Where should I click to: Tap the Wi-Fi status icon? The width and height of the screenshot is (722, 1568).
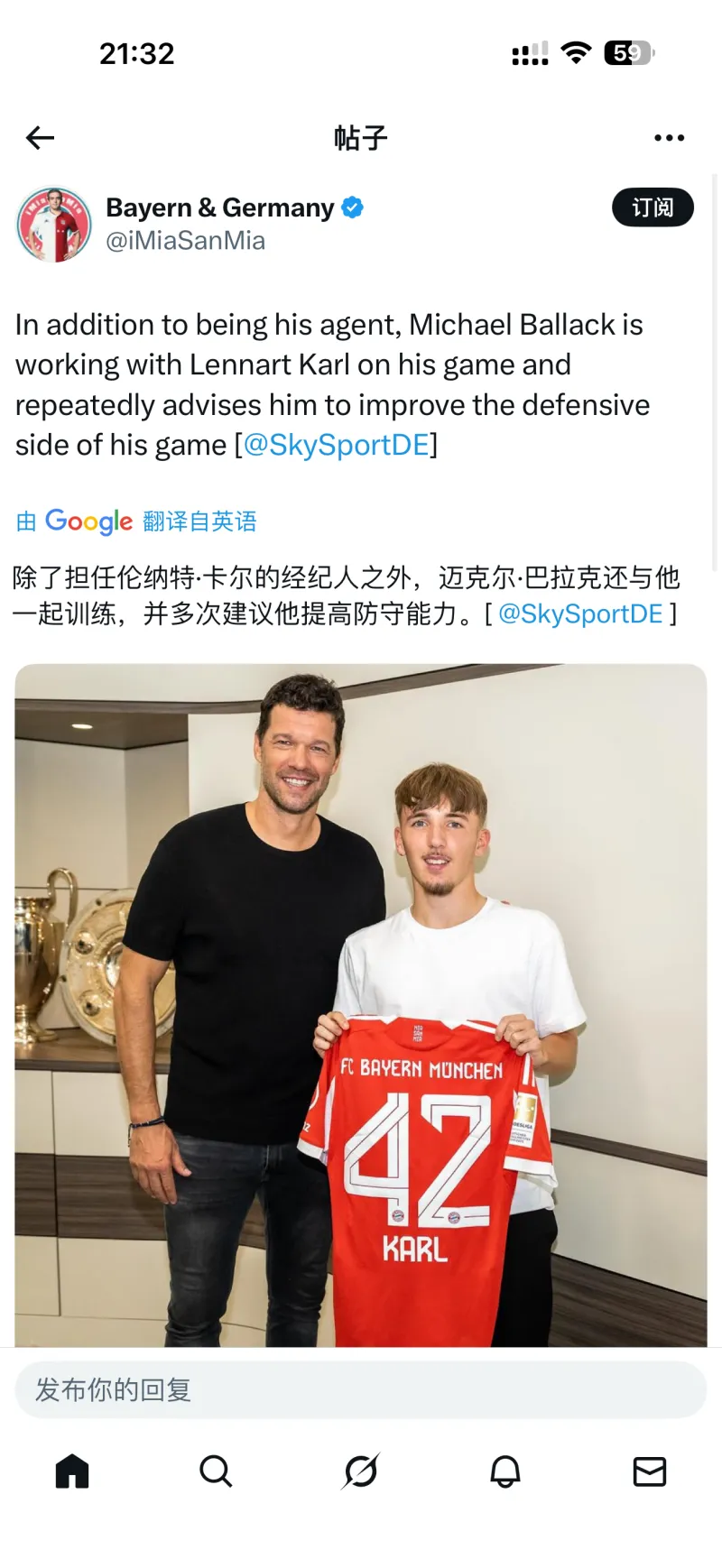tap(576, 53)
